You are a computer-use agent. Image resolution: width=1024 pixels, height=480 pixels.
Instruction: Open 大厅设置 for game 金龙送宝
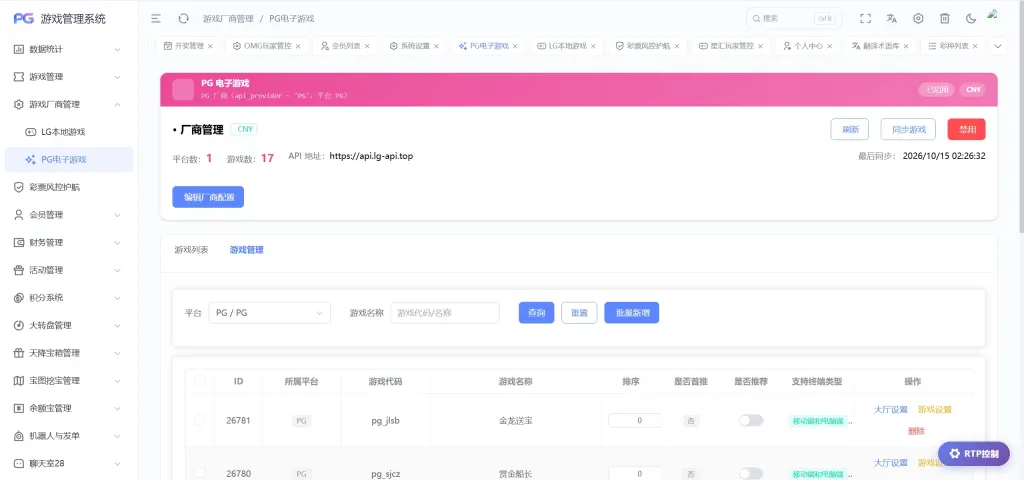[x=891, y=410]
